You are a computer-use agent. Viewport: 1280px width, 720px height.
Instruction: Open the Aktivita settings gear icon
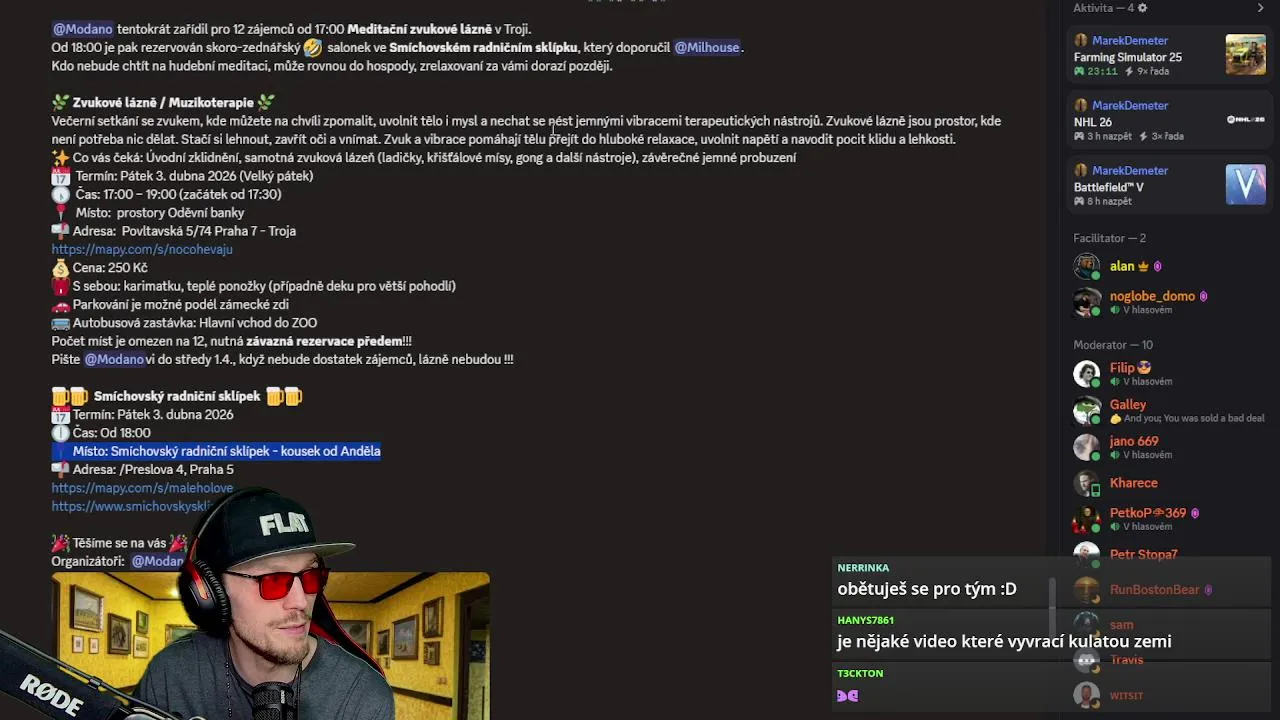point(1143,8)
